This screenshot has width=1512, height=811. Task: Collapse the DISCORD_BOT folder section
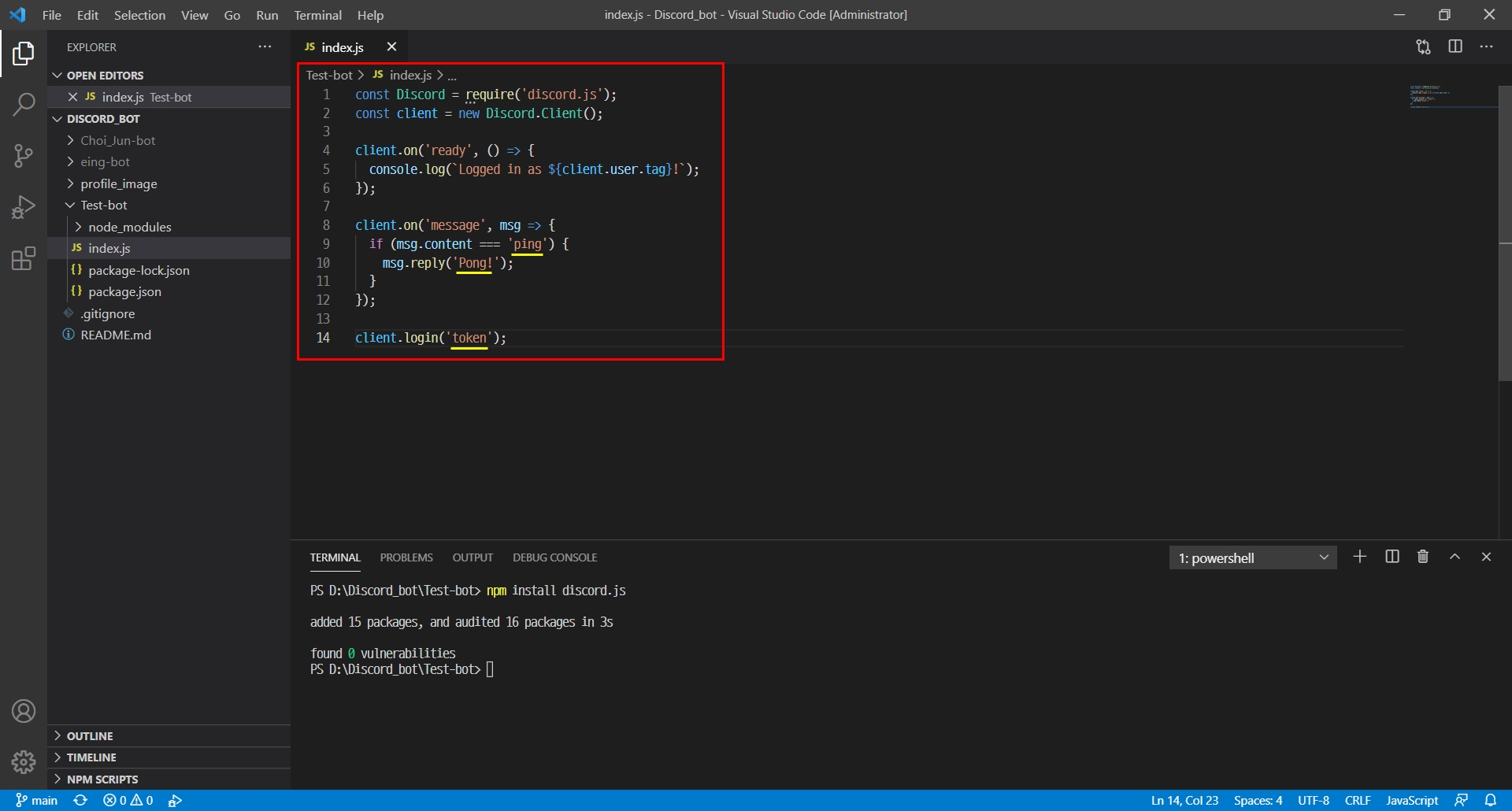click(x=169, y=119)
